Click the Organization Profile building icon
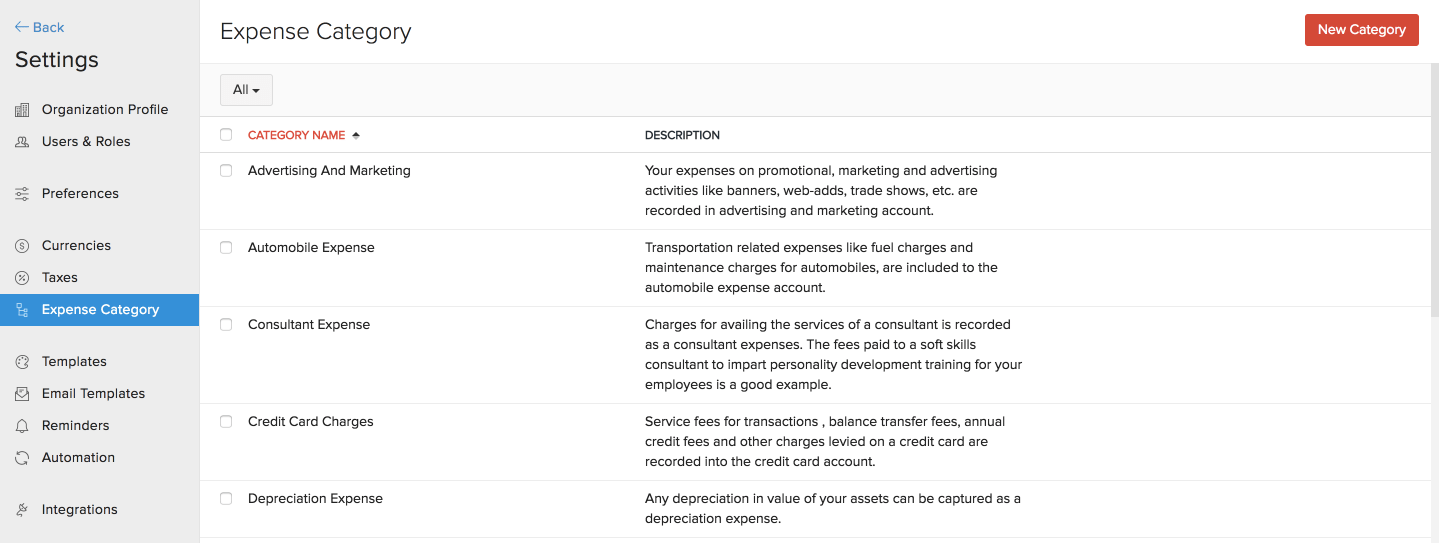Screen dimensions: 1439x543 (x=22, y=110)
